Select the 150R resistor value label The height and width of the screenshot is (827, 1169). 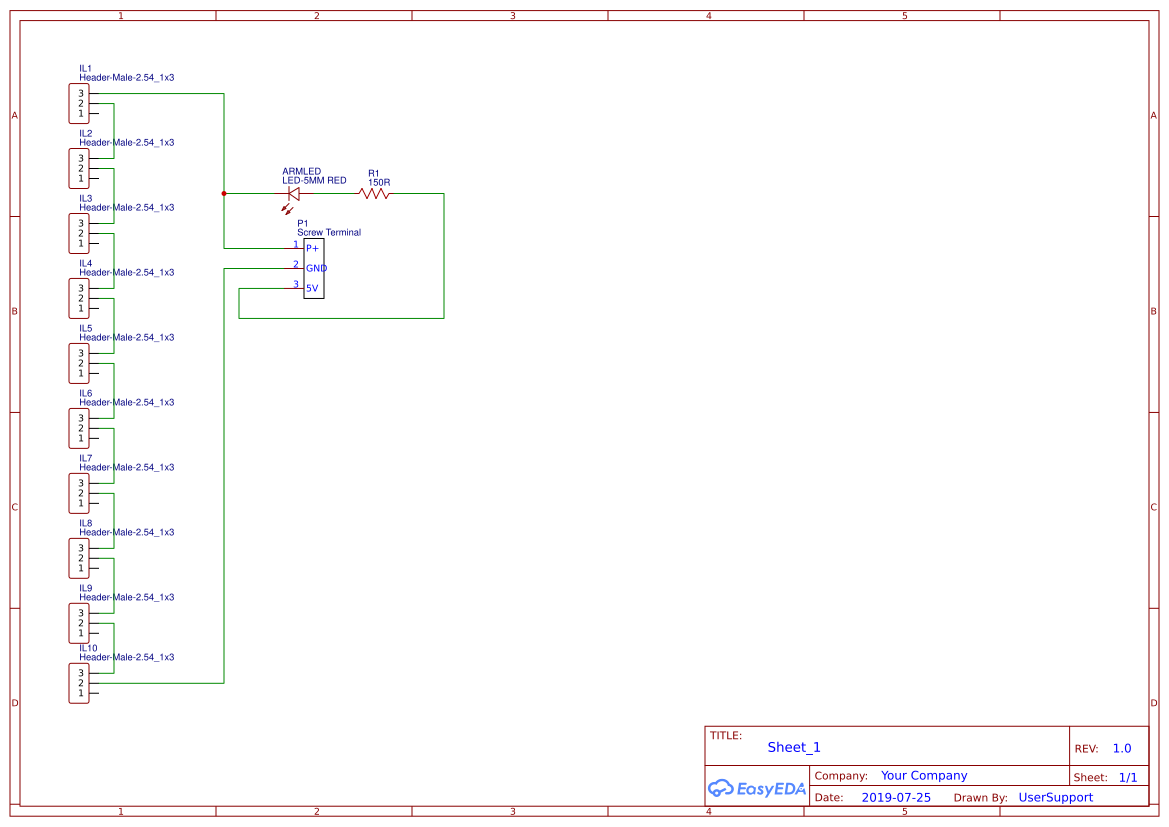(x=379, y=183)
